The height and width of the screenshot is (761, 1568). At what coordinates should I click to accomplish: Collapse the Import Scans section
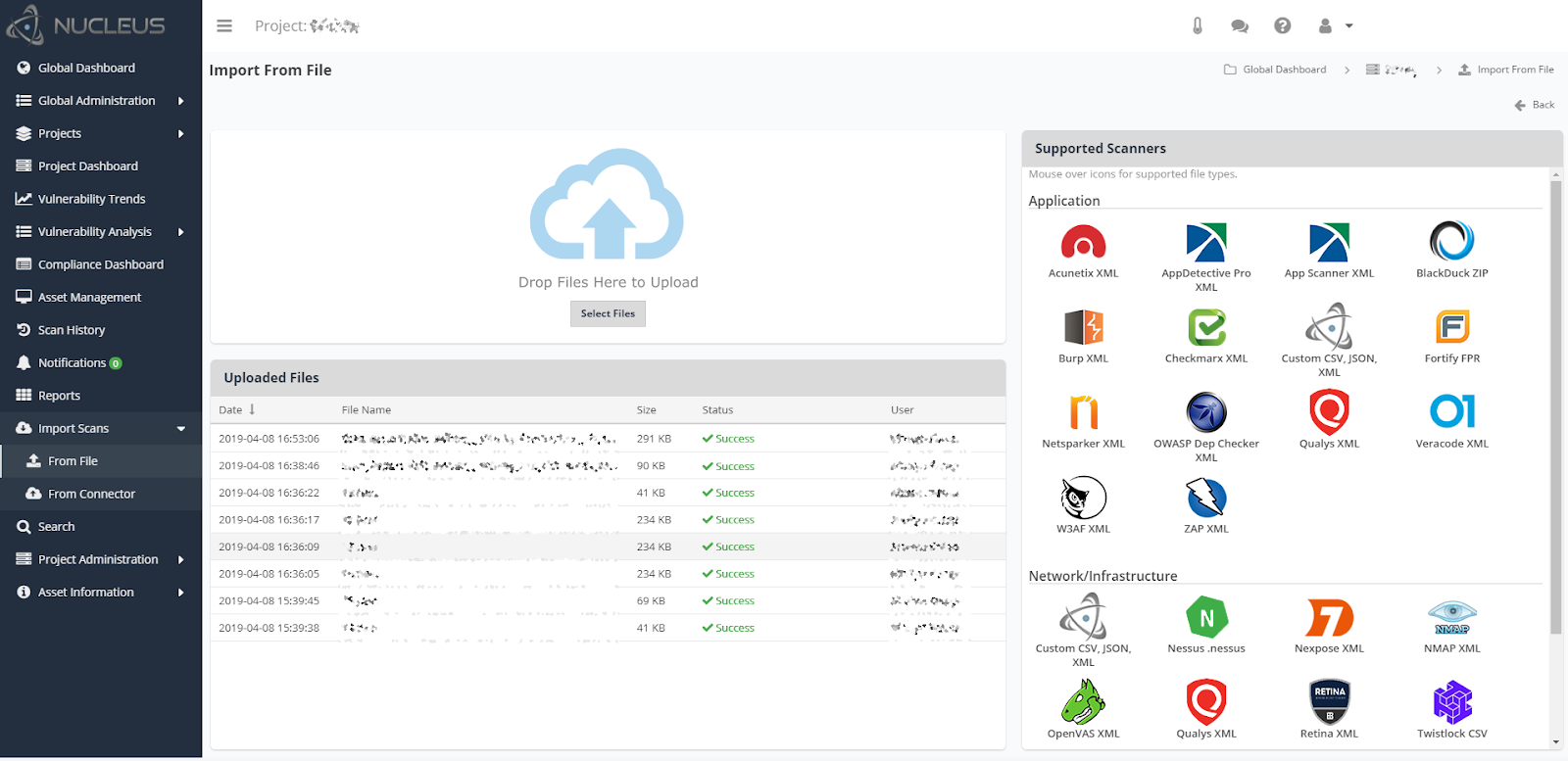pyautogui.click(x=101, y=429)
